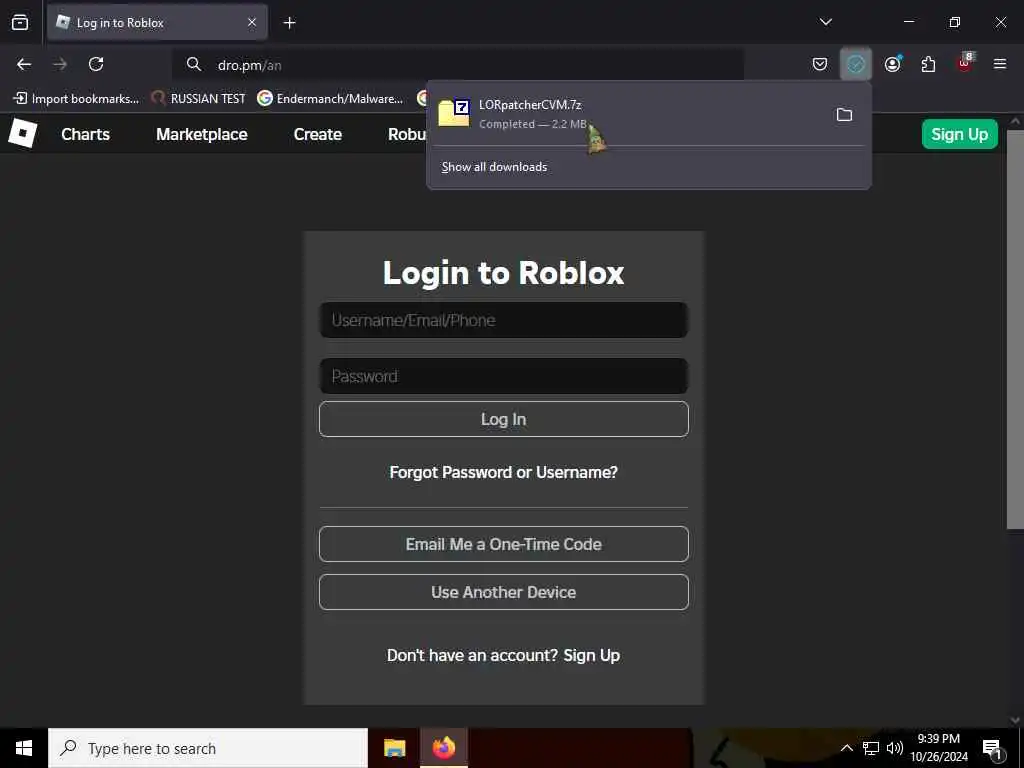The image size is (1024, 768).
Task: Click the Log in to Roblox tab
Action: coord(157,22)
